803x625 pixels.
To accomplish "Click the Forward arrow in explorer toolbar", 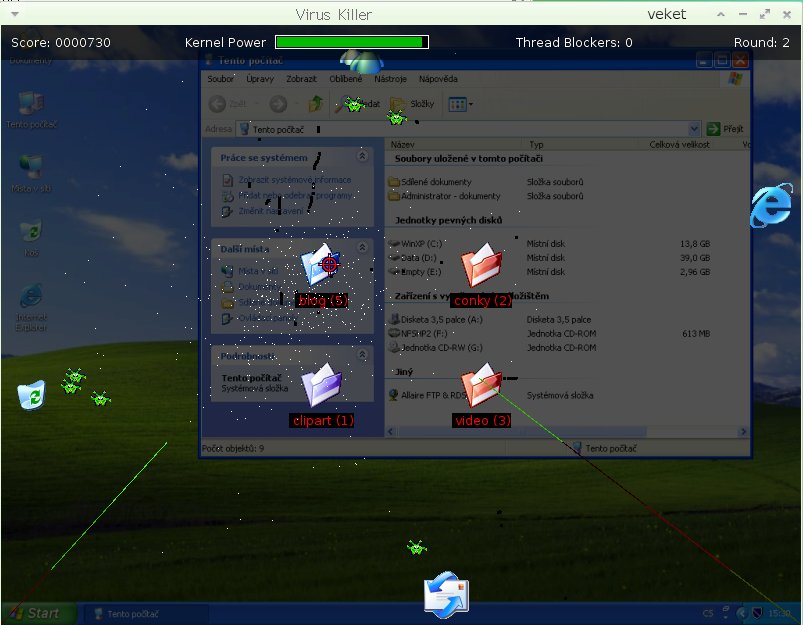I will [x=279, y=104].
